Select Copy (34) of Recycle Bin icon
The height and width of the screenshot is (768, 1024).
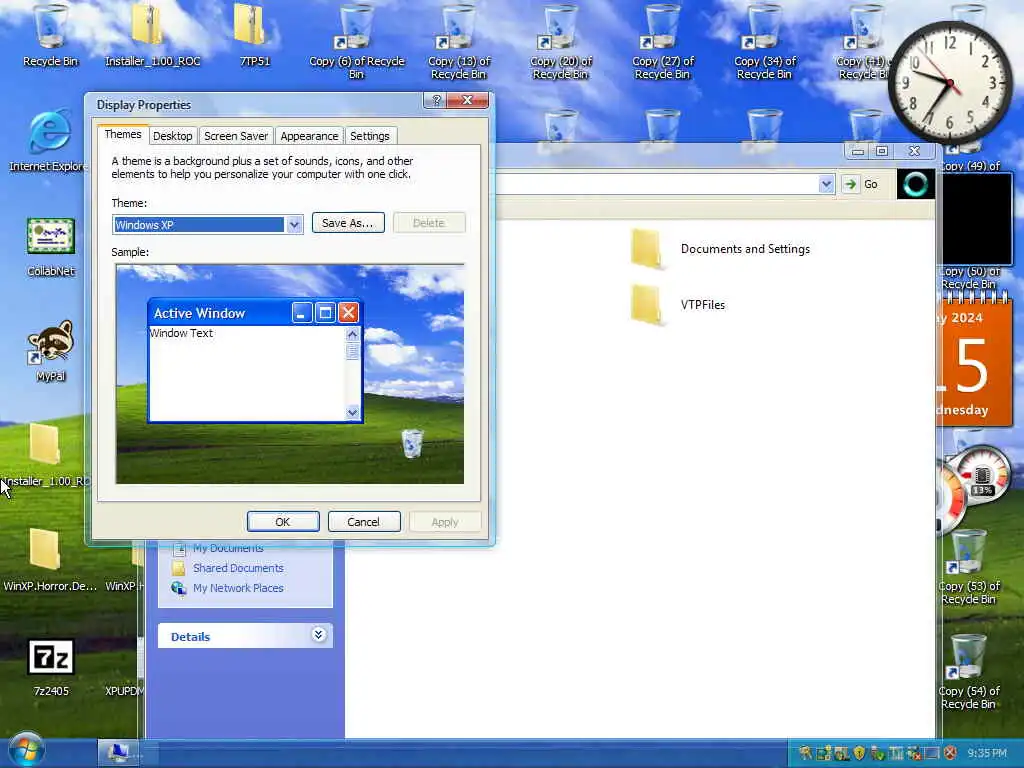tap(764, 40)
